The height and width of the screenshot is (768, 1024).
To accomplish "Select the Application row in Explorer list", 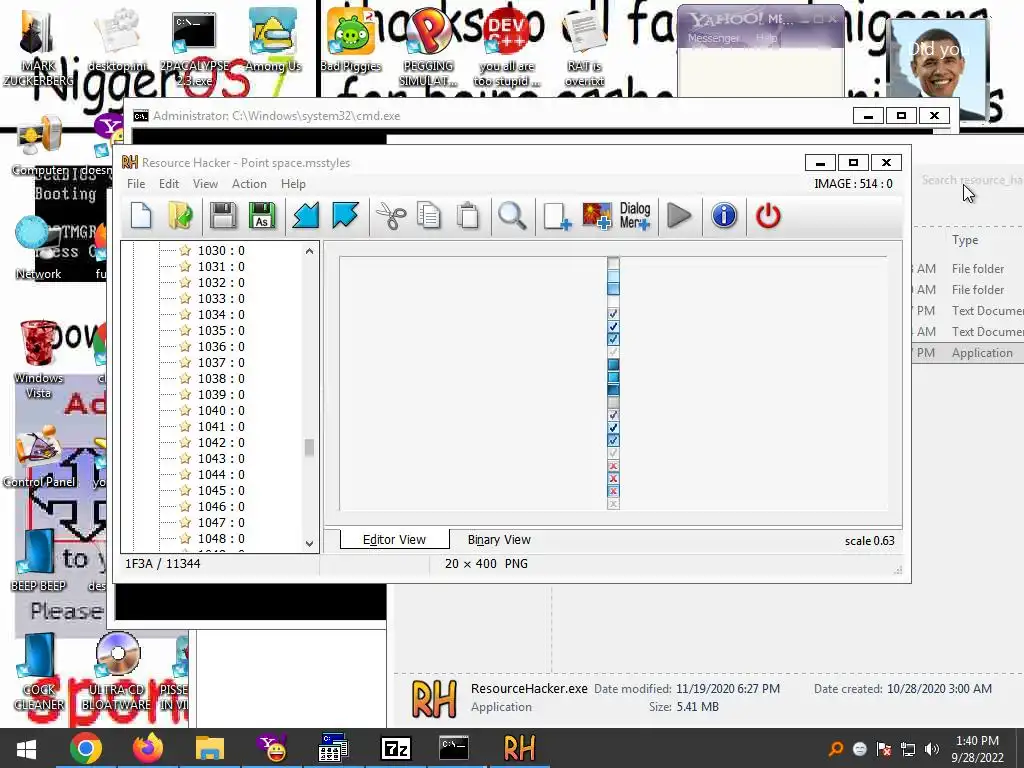I will 968,353.
